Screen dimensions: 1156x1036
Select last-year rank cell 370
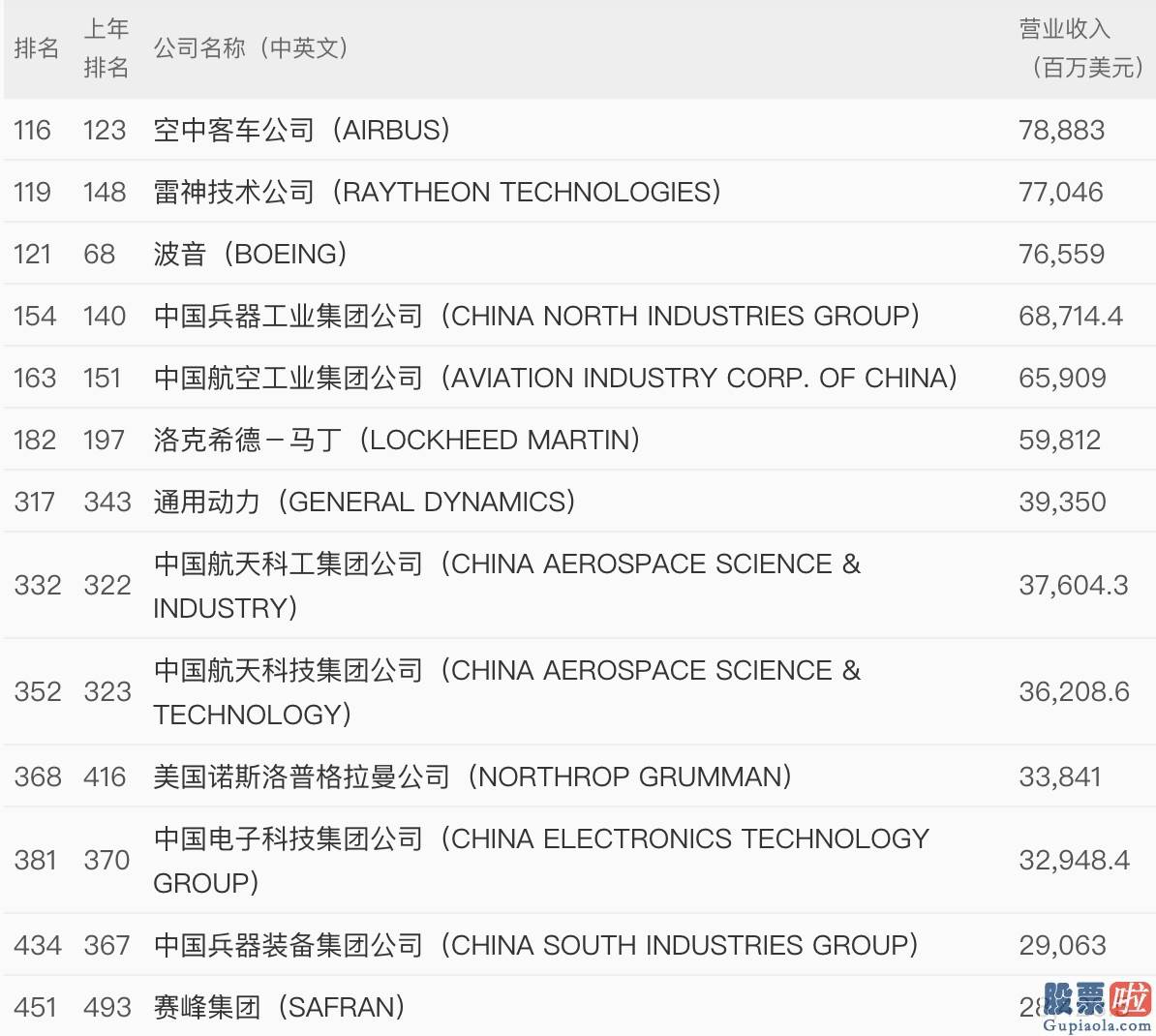pos(106,860)
